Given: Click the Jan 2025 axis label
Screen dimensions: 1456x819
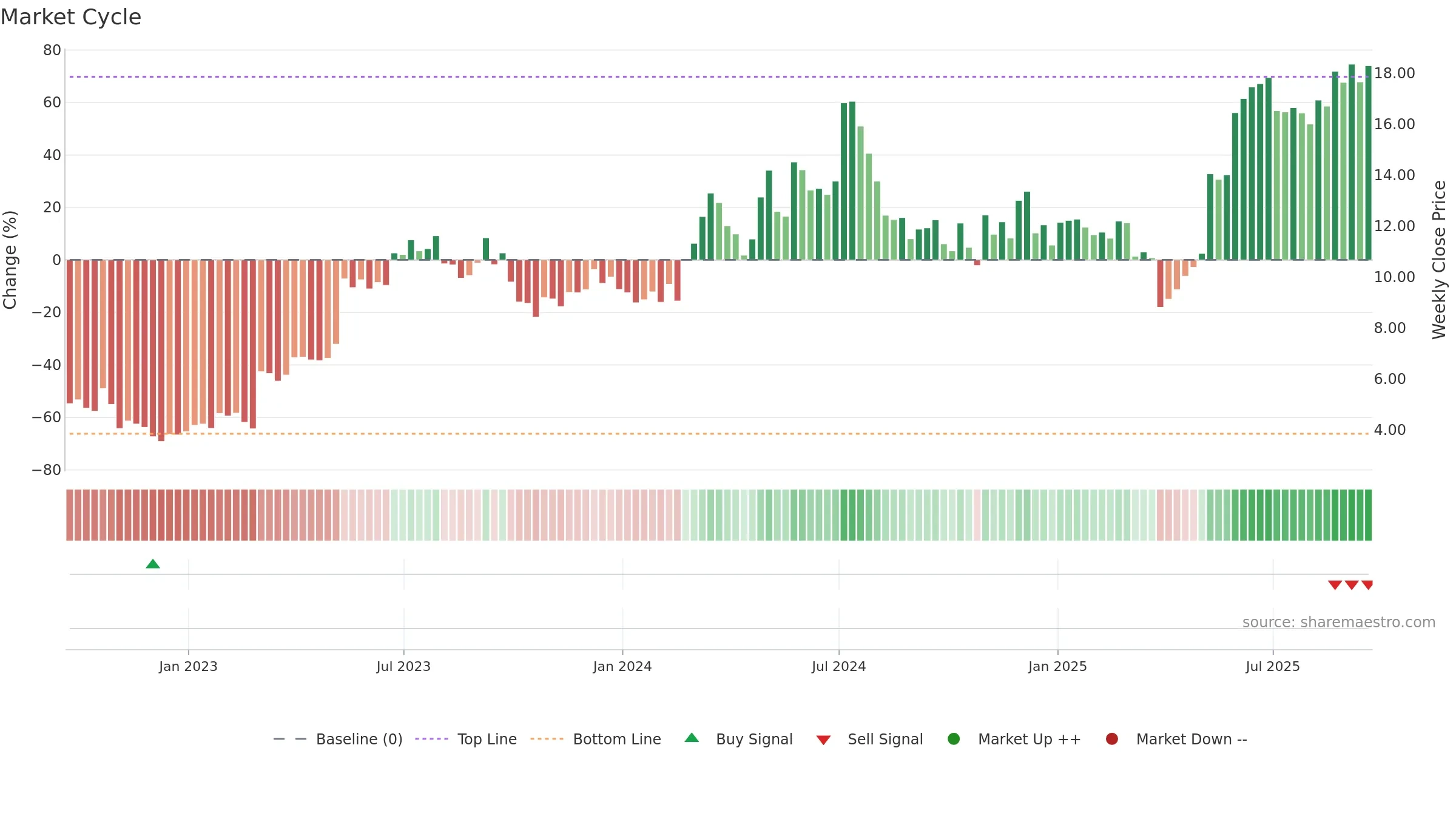Looking at the screenshot, I should coord(1058,667).
